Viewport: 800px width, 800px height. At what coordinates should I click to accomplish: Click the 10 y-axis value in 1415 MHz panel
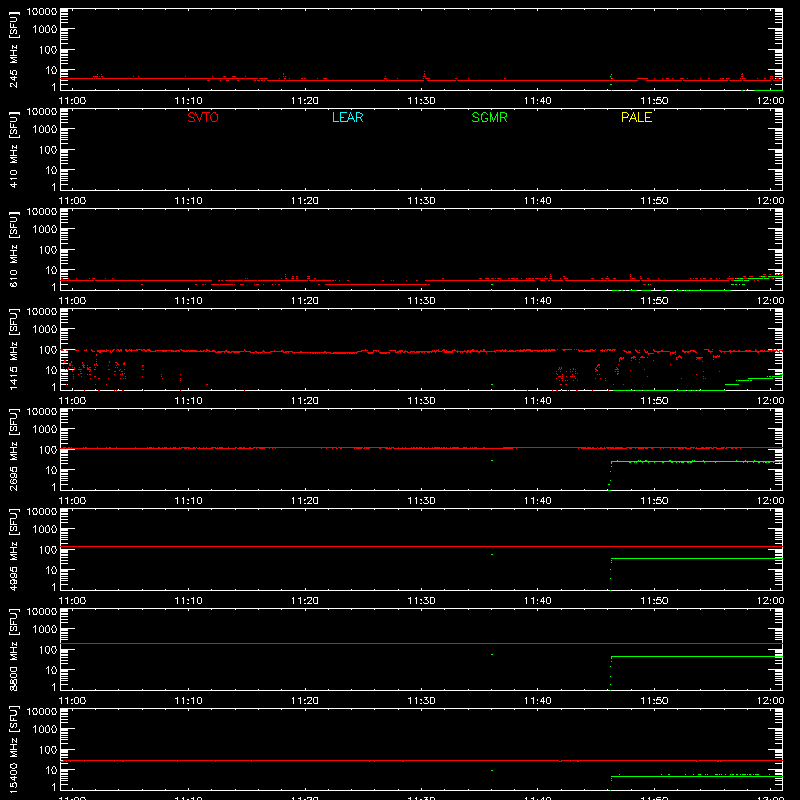[51, 370]
